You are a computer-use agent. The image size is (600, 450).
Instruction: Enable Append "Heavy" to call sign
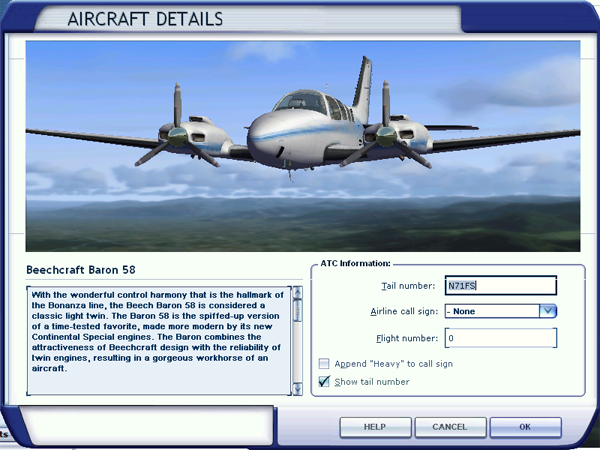tap(324, 364)
